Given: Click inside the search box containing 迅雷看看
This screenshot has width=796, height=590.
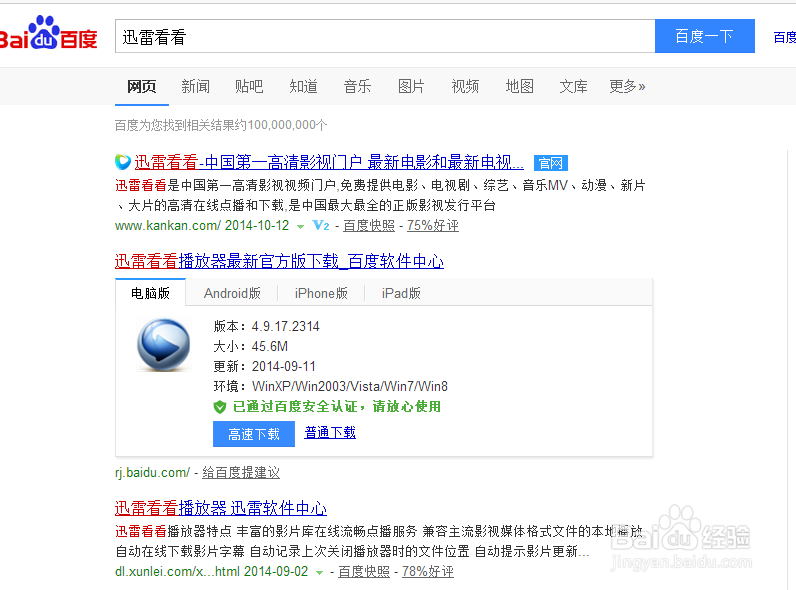Looking at the screenshot, I should [385, 36].
